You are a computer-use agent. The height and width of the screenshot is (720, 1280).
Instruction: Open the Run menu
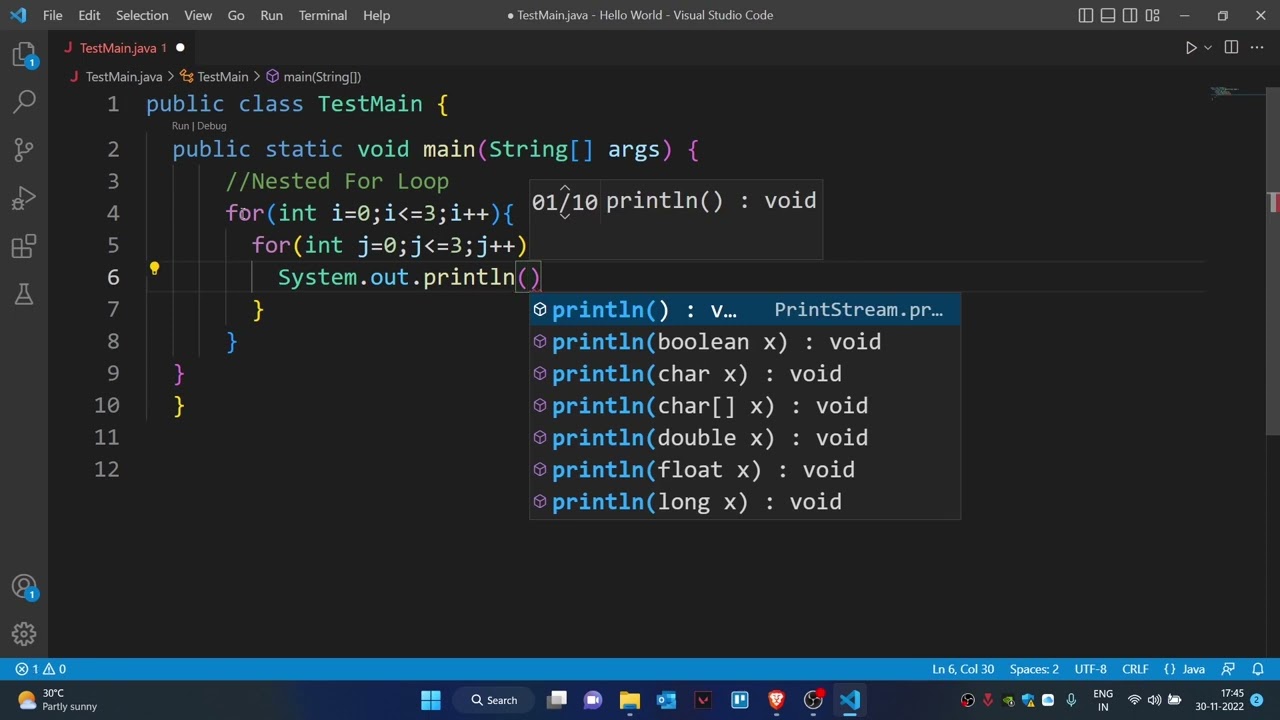click(x=271, y=15)
